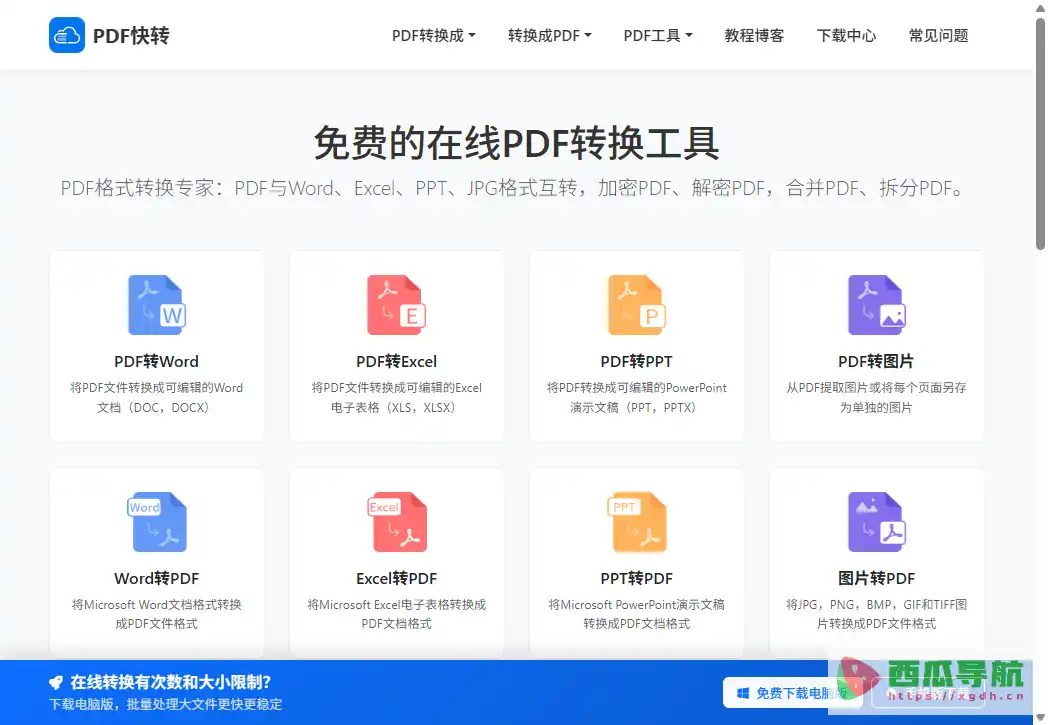Click the banner text 在线转换有次数和大小限制?
Image resolution: width=1048 pixels, height=725 pixels.
[171, 682]
